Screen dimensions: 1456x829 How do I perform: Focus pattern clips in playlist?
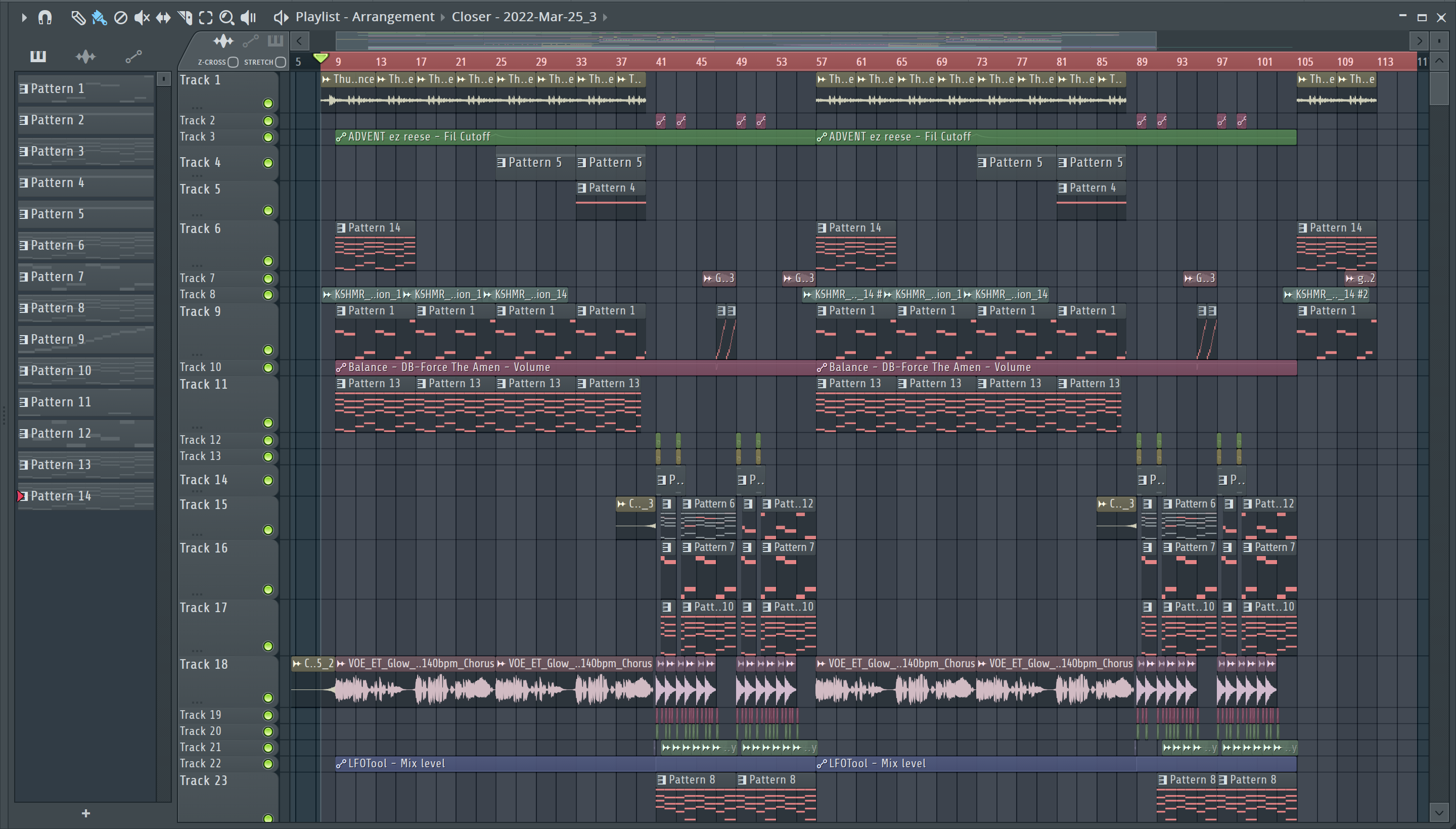point(275,40)
